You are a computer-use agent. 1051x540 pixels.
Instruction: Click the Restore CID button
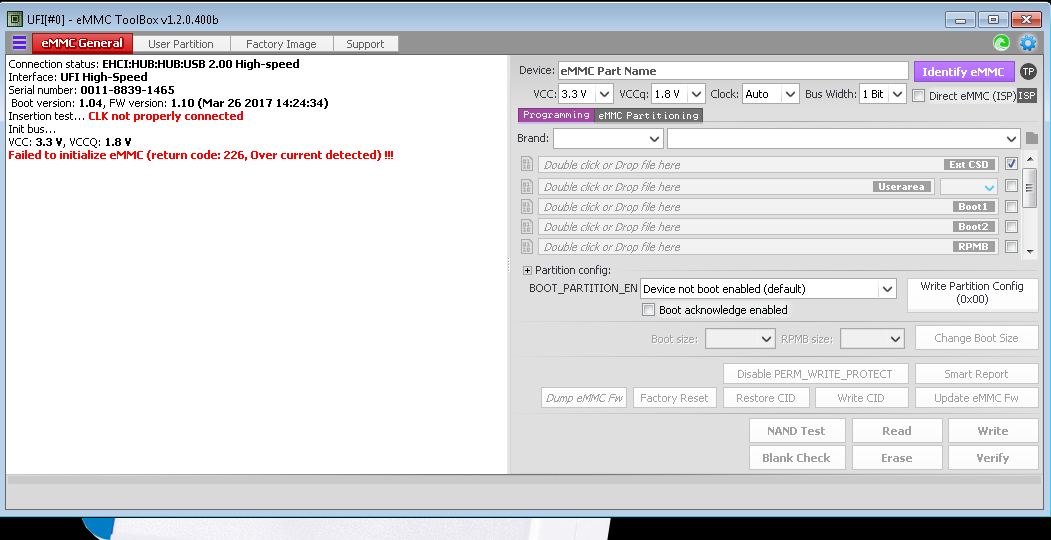(x=765, y=397)
